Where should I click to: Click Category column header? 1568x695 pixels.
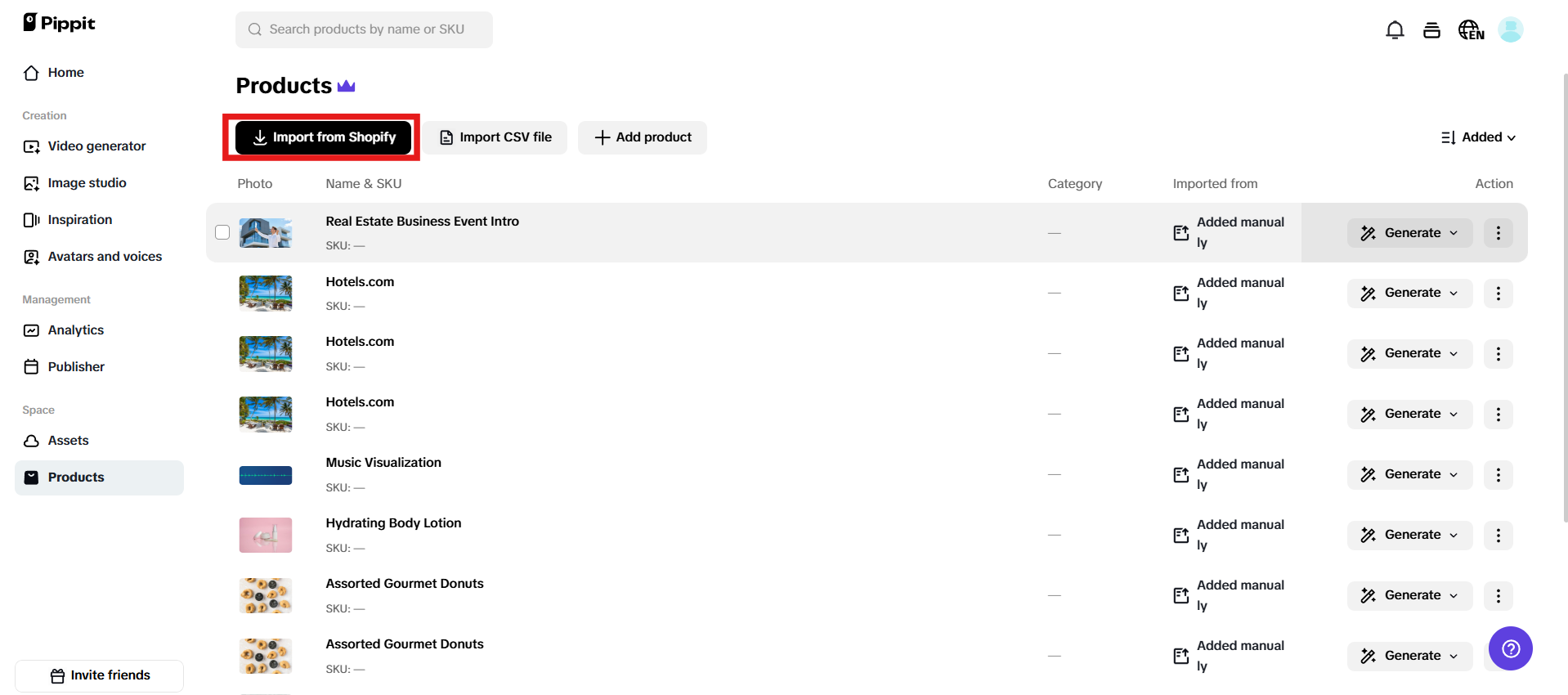(1075, 184)
